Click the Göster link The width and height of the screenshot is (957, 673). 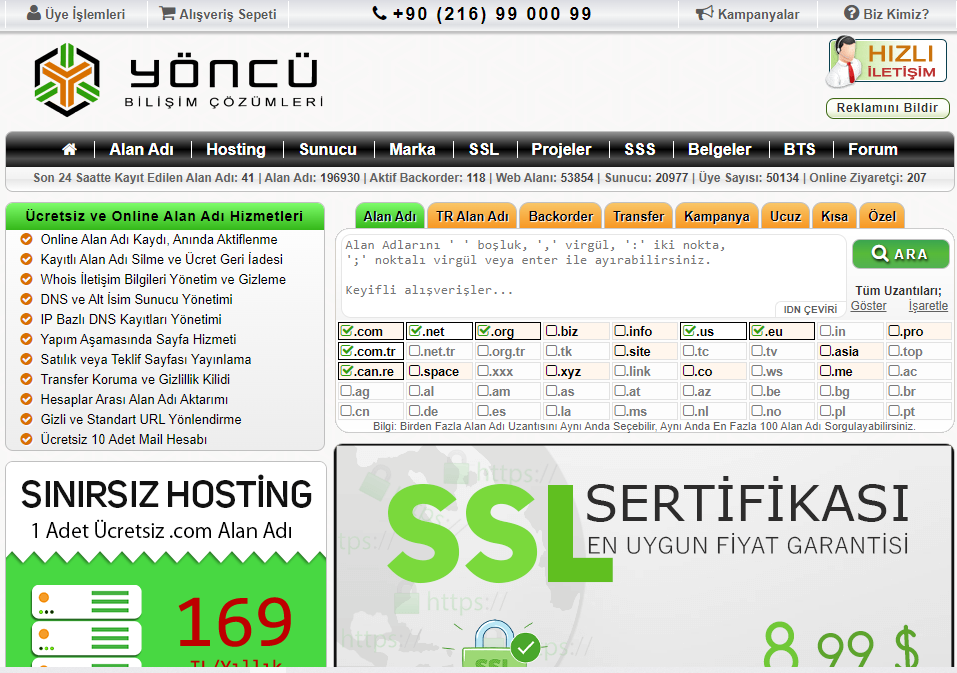point(869,306)
